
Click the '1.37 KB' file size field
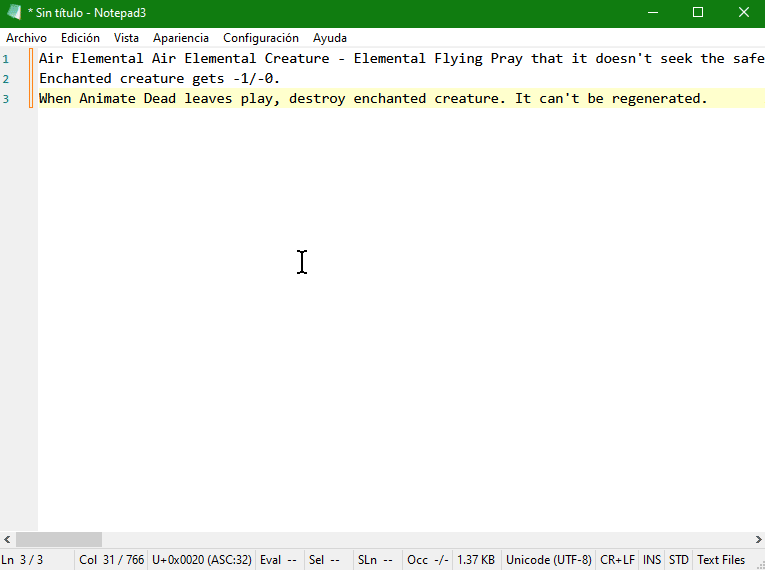point(476,560)
